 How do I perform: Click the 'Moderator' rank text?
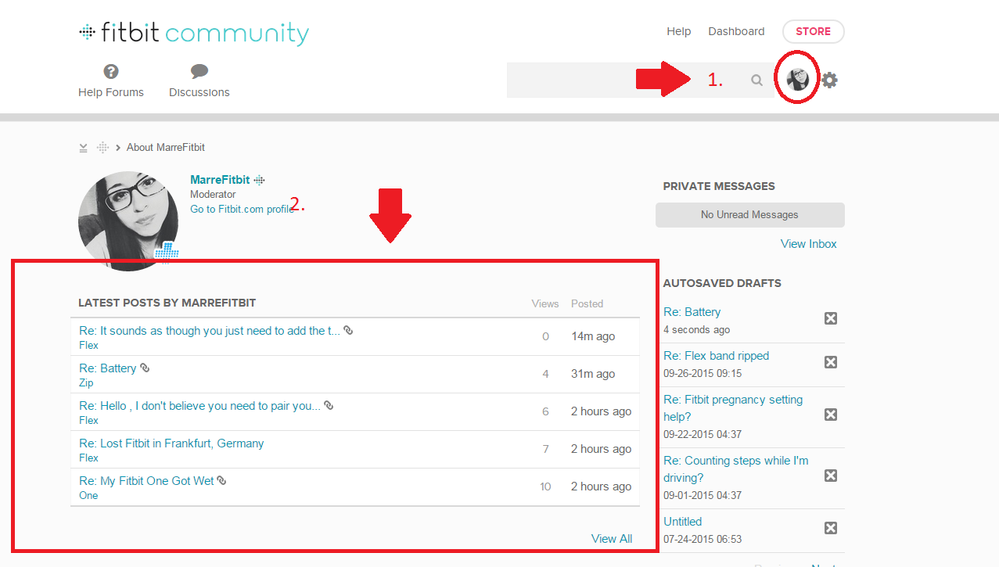click(213, 194)
